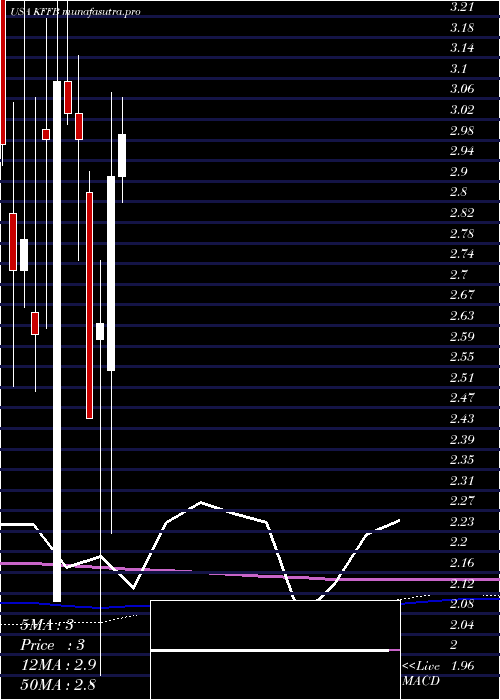
Task: Click the 3.21 price axis label
Action: point(462,7)
